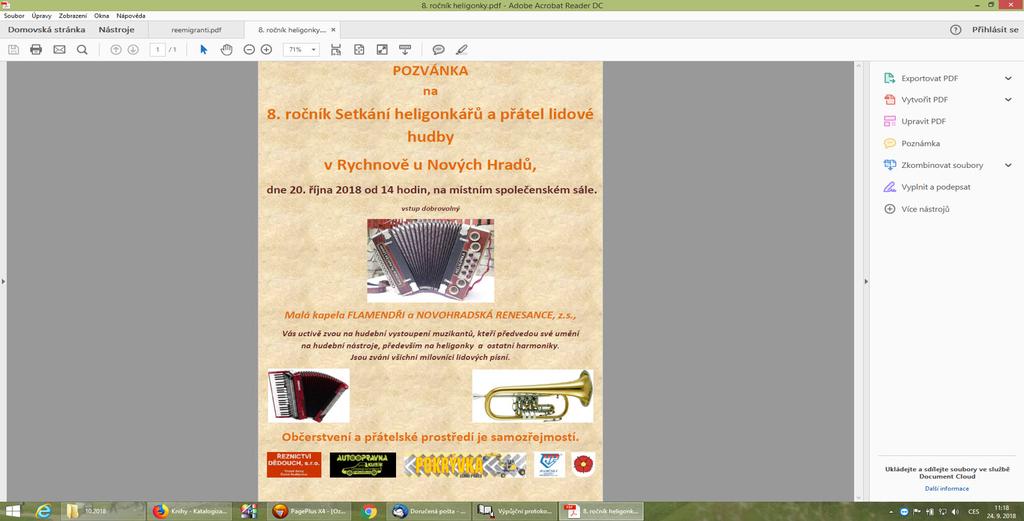Open the Zobrazení menu
Image resolution: width=1024 pixels, height=521 pixels.
pyautogui.click(x=72, y=16)
